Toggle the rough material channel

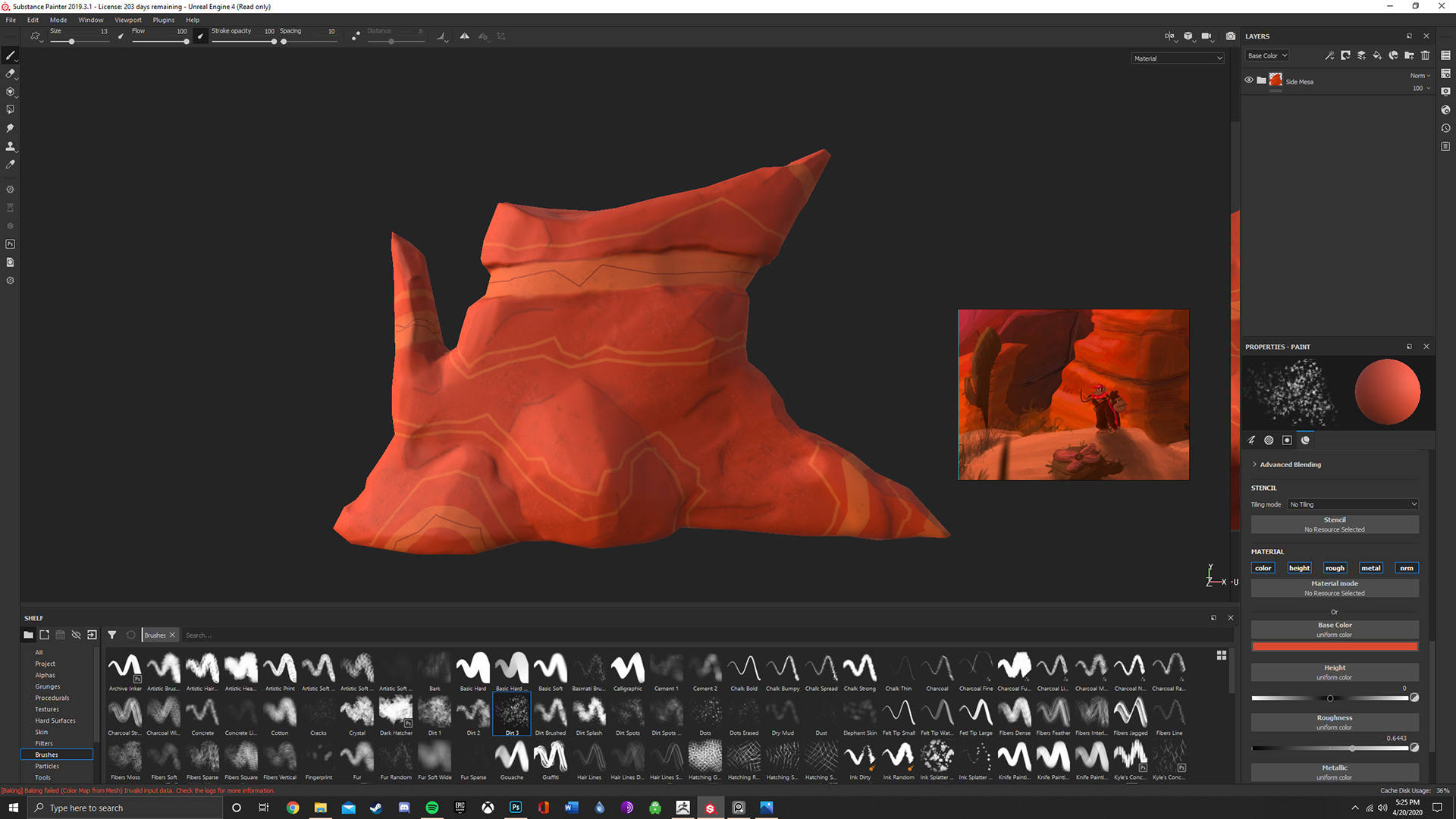pyautogui.click(x=1335, y=568)
